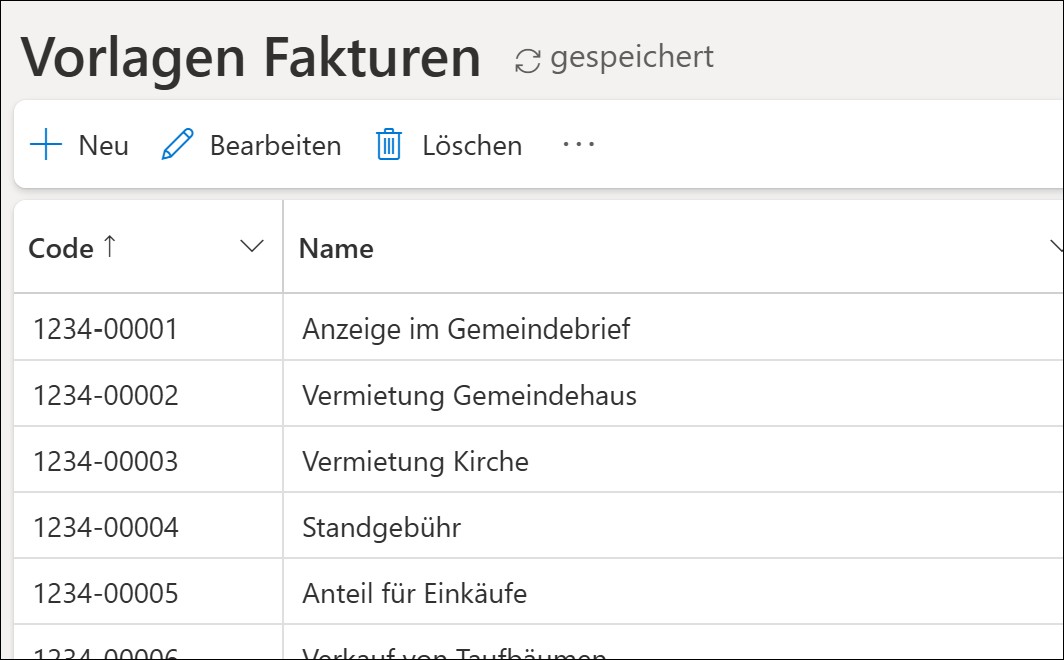Select the row with code 1234-00005

click(105, 593)
